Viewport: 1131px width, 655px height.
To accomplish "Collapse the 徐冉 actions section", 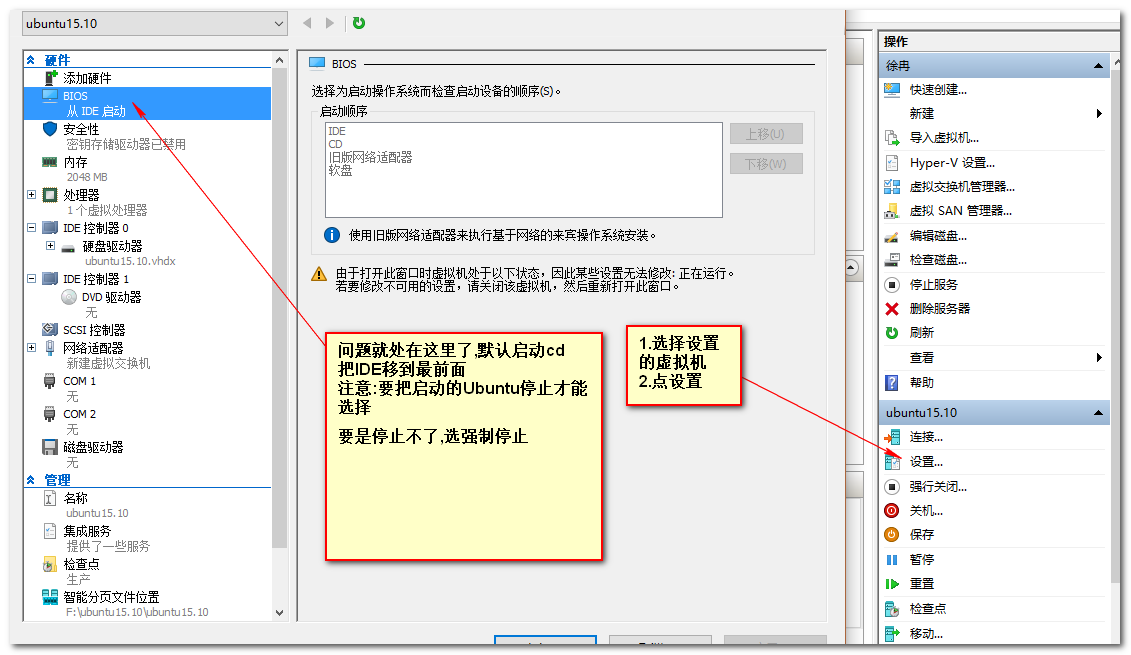I will [1099, 66].
